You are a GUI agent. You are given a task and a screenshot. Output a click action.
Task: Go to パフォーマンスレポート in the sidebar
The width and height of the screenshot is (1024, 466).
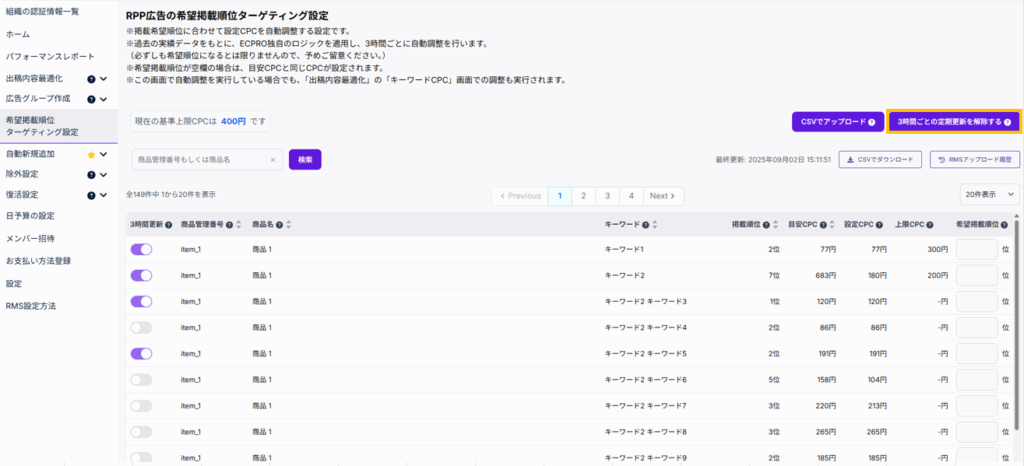pyautogui.click(x=51, y=56)
